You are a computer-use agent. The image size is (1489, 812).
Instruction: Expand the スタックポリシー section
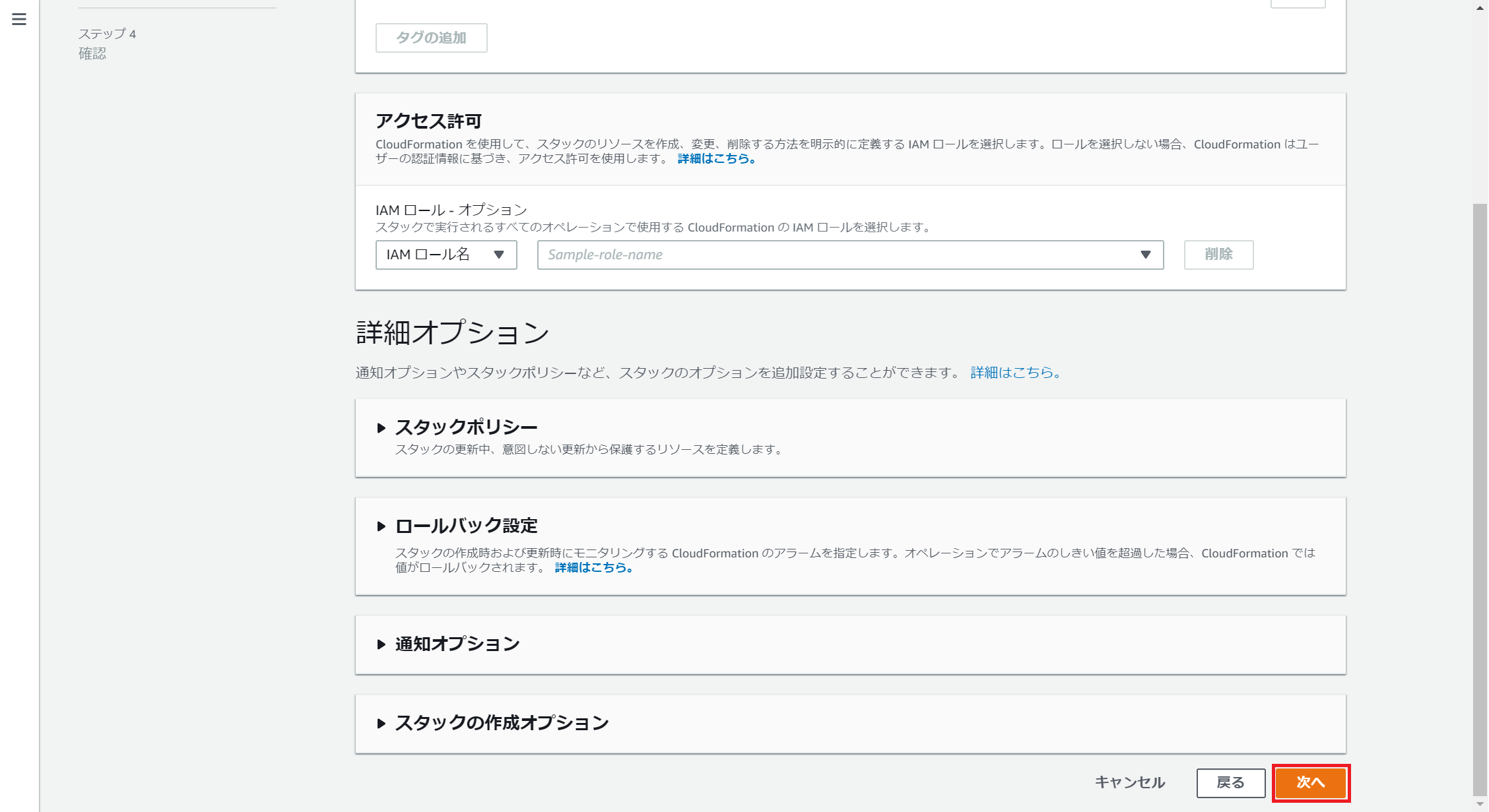(x=381, y=428)
